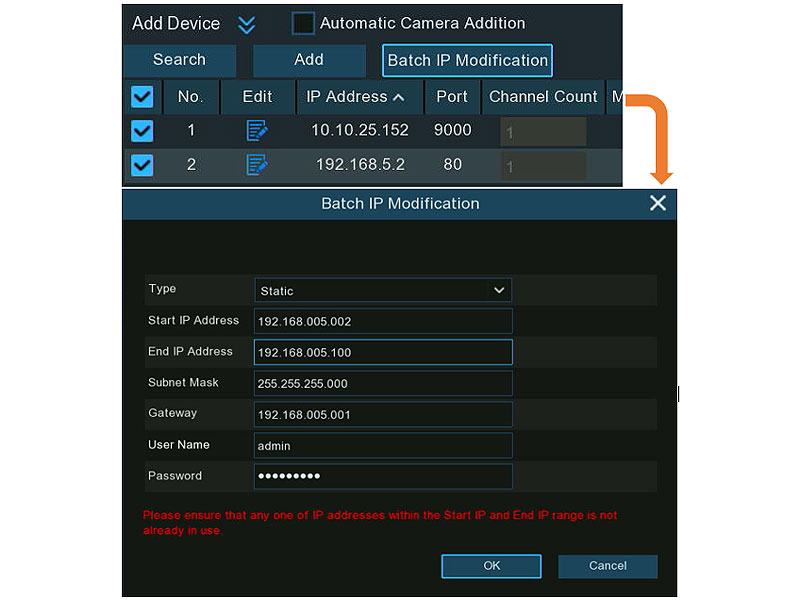This screenshot has width=800, height=600.
Task: Close the Batch IP Modification dialog
Action: (658, 203)
